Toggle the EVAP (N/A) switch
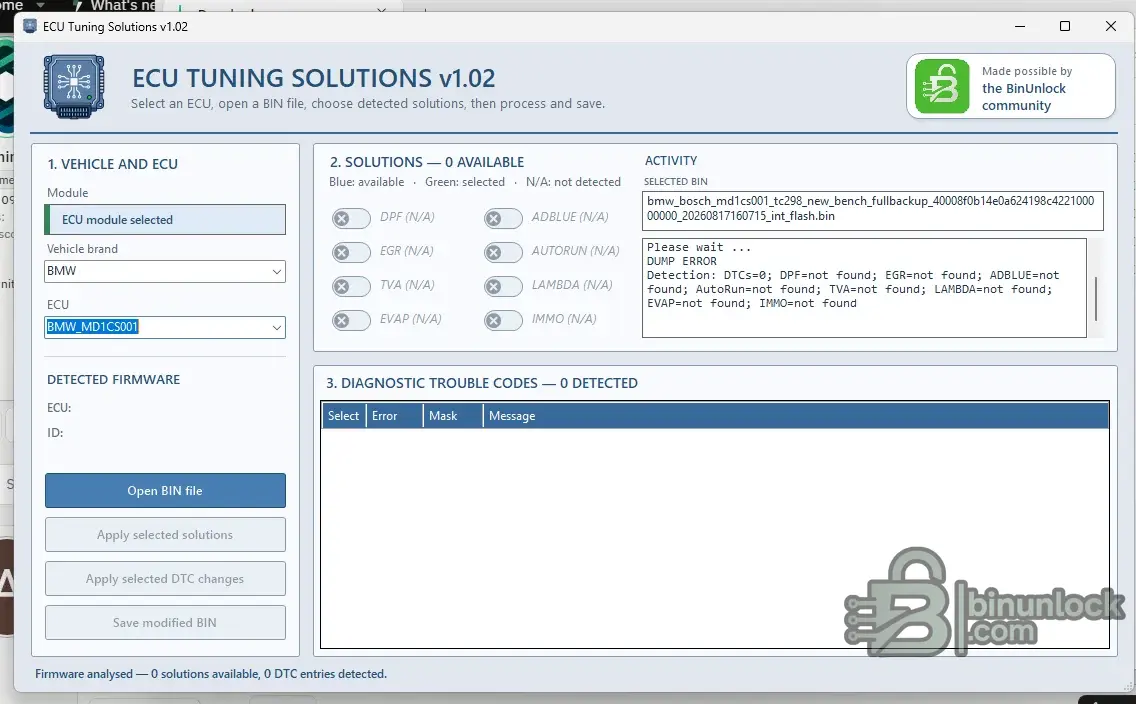Screen dimensions: 1136x704 pos(351,320)
